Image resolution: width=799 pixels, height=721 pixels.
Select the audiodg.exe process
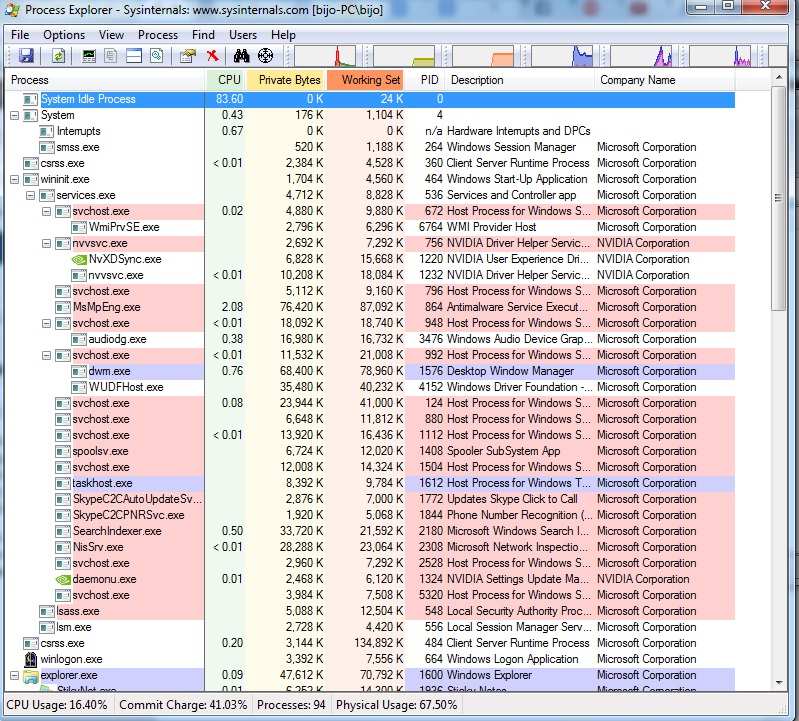(x=370, y=339)
